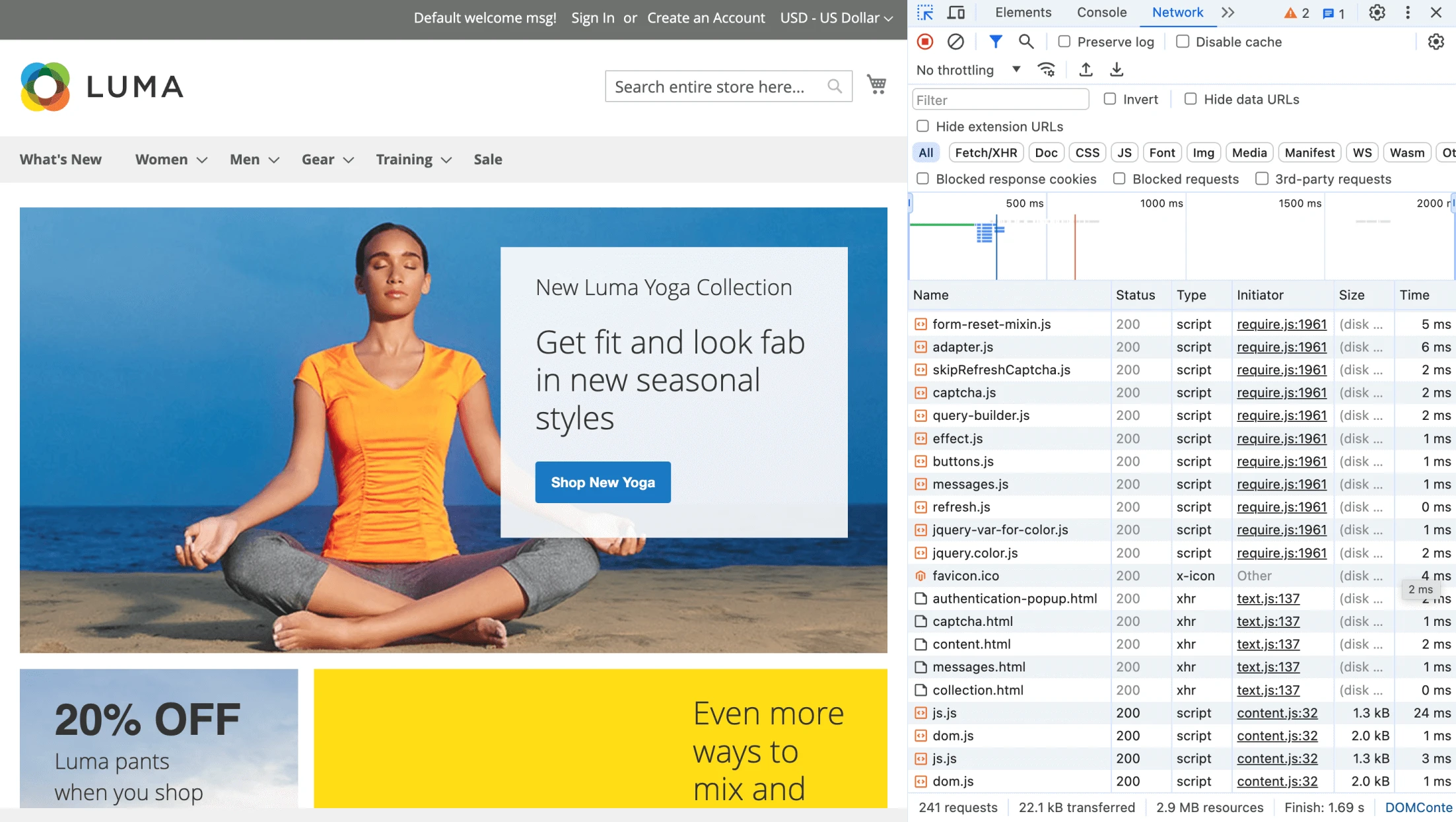Export HAR with download arrow icon

tap(1117, 69)
